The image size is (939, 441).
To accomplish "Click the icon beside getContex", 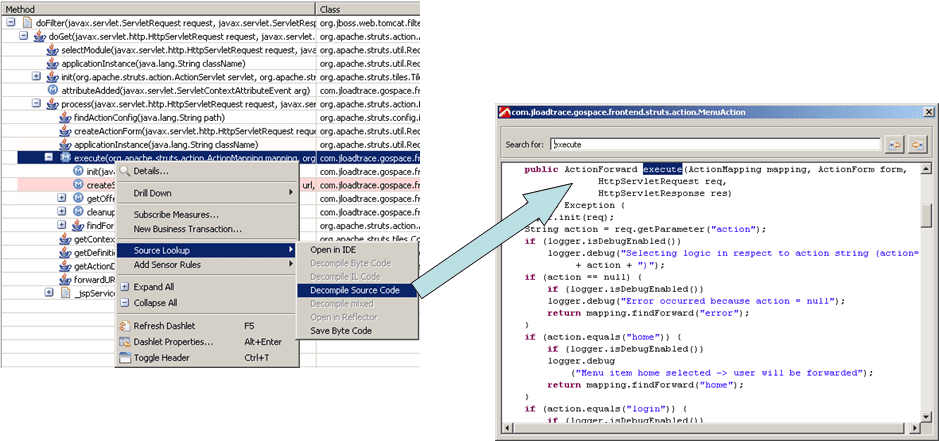I will point(65,239).
